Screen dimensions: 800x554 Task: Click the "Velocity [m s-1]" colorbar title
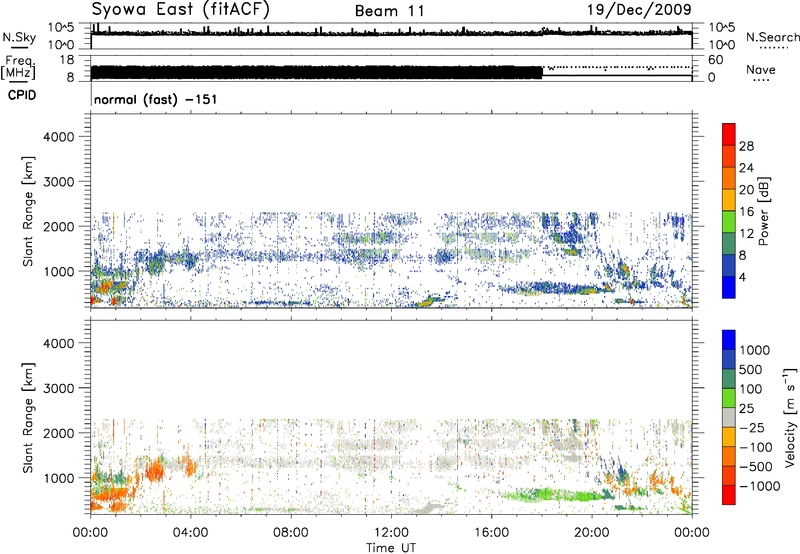pyautogui.click(x=790, y=417)
